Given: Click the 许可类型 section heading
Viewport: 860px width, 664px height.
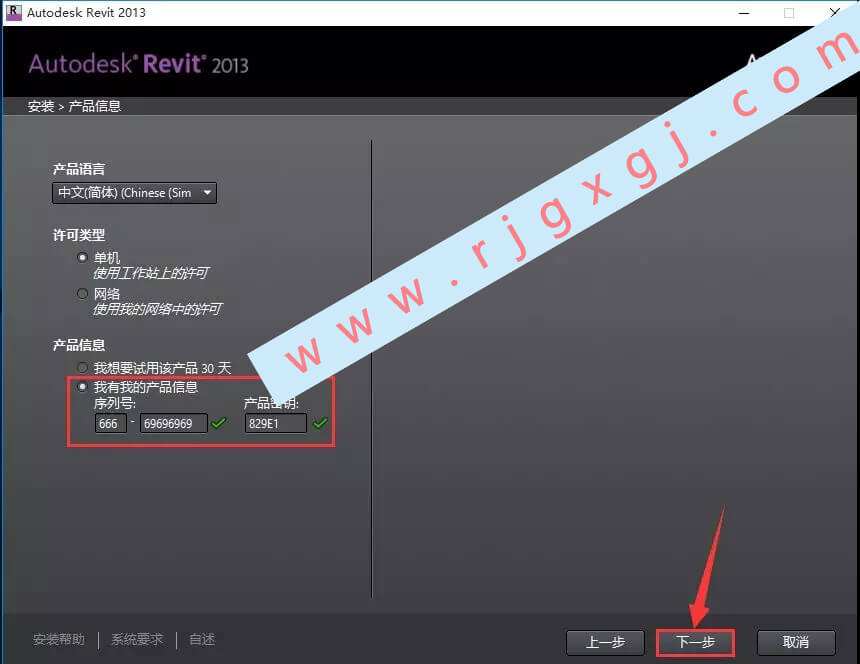Looking at the screenshot, I should 78,235.
